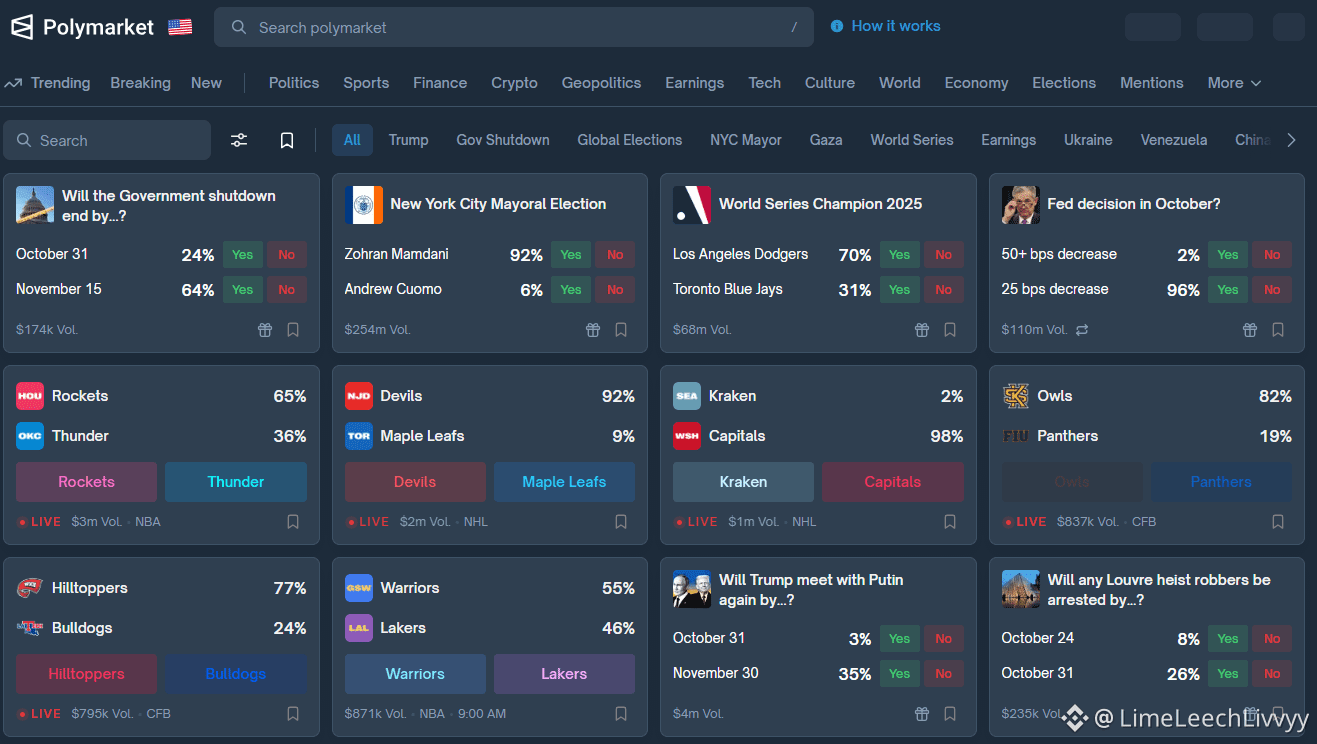1317x744 pixels.
Task: Buy No for shutdown ending November 15
Action: 287,290
